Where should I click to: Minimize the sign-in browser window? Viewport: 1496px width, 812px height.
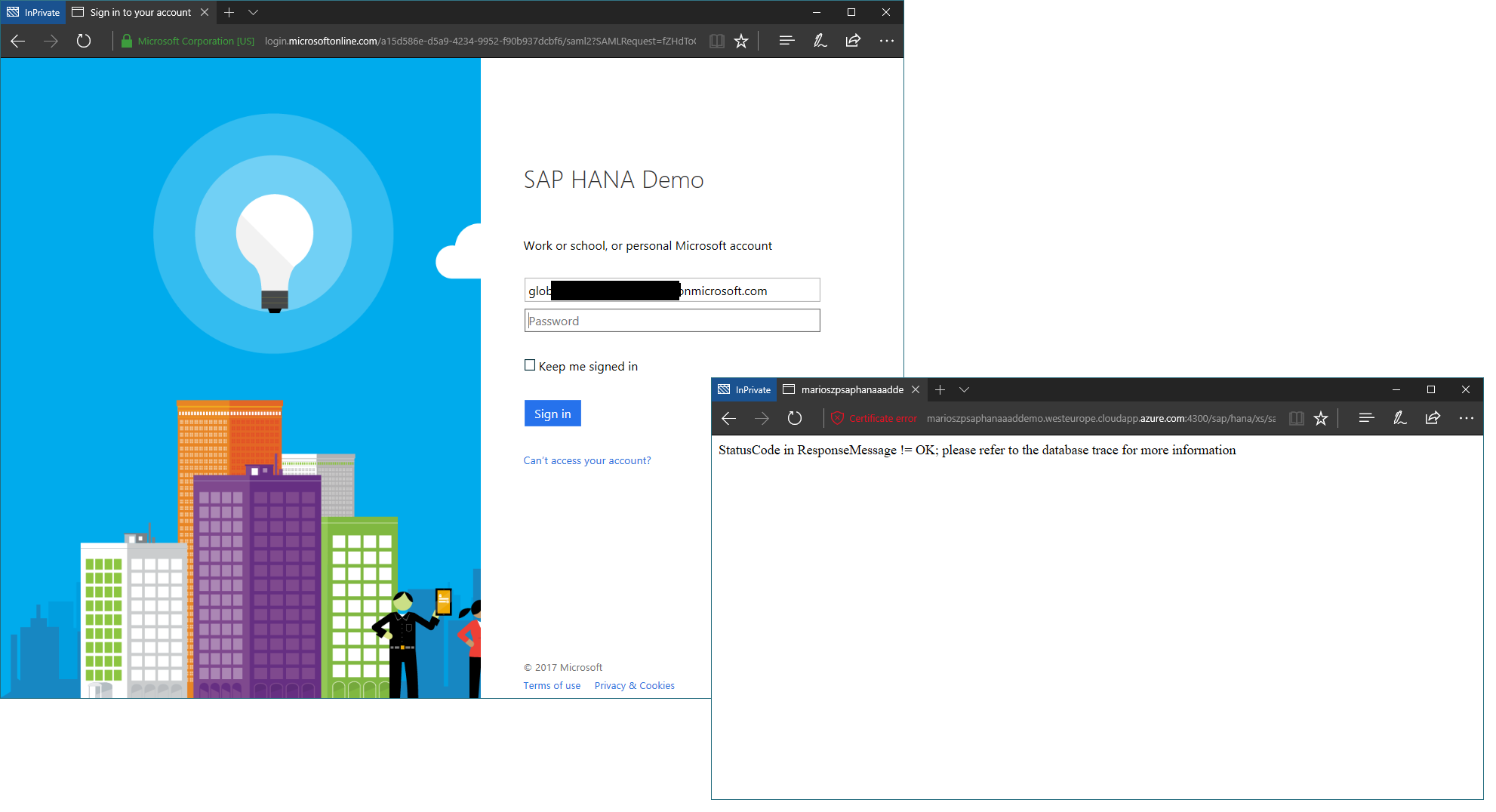(816, 12)
